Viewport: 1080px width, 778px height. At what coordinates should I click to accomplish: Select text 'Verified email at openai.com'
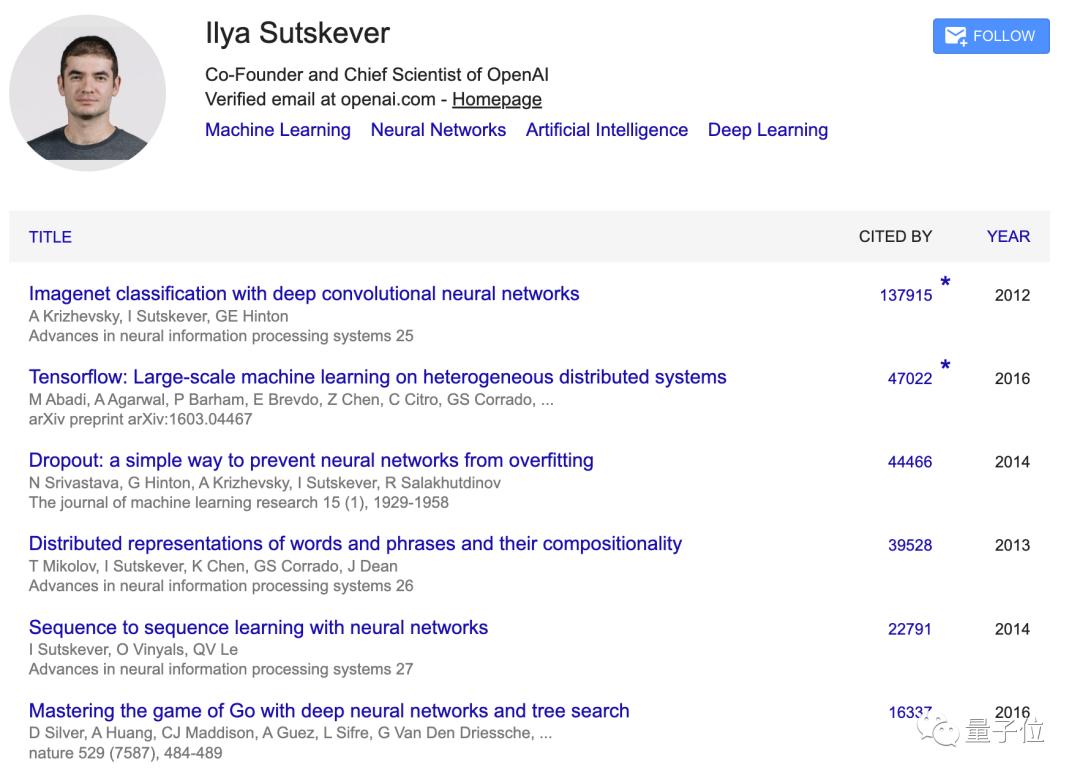tap(320, 99)
